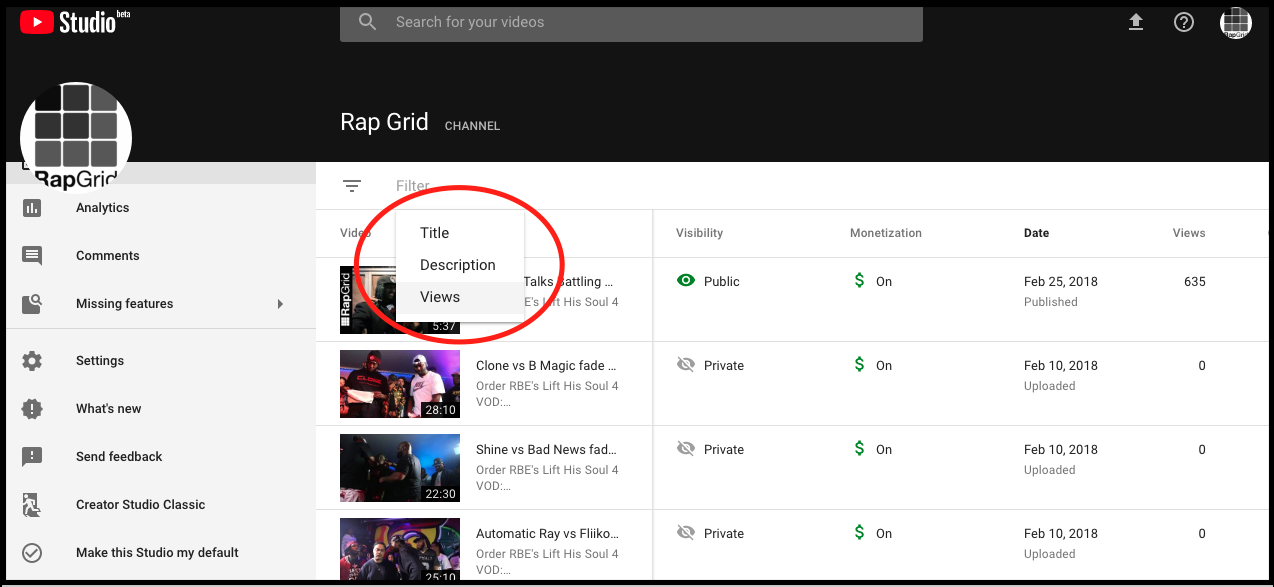
Task: Expand the Missing features submenu arrow
Action: pos(280,303)
